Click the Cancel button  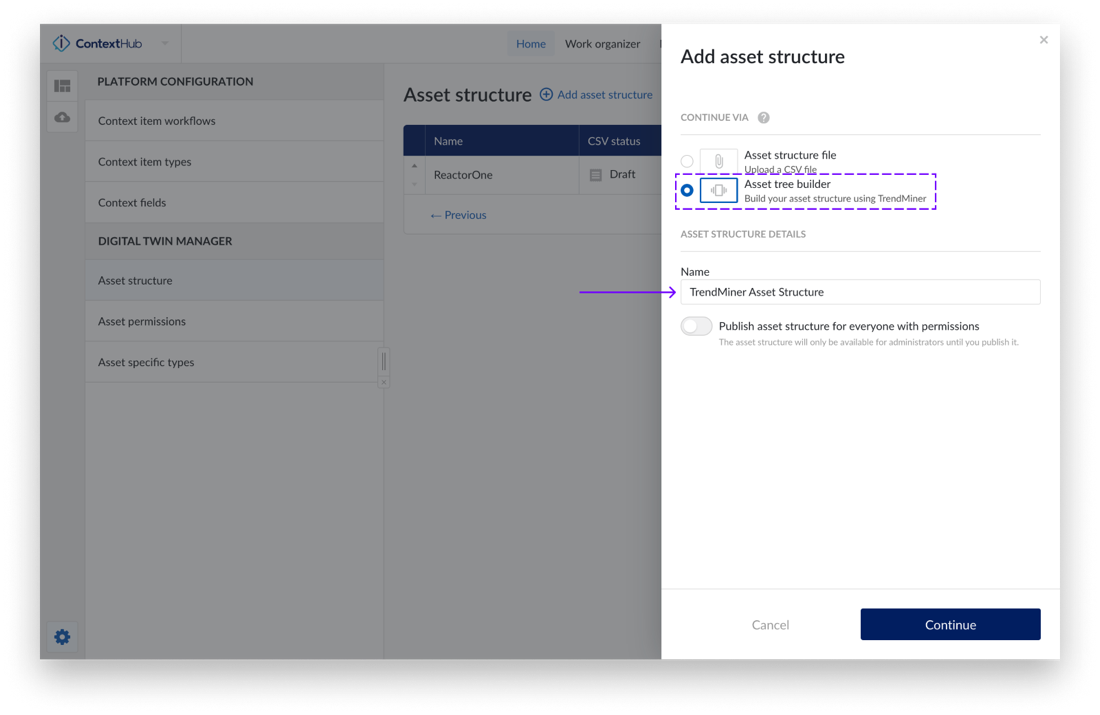point(770,625)
